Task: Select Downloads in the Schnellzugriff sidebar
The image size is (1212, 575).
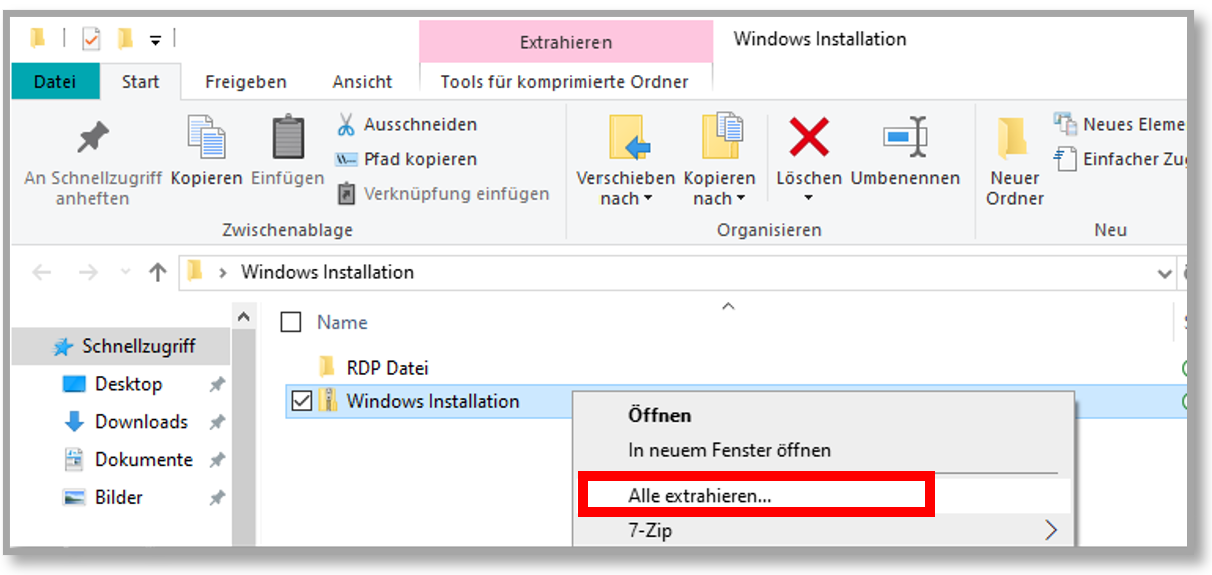Action: click(141, 422)
